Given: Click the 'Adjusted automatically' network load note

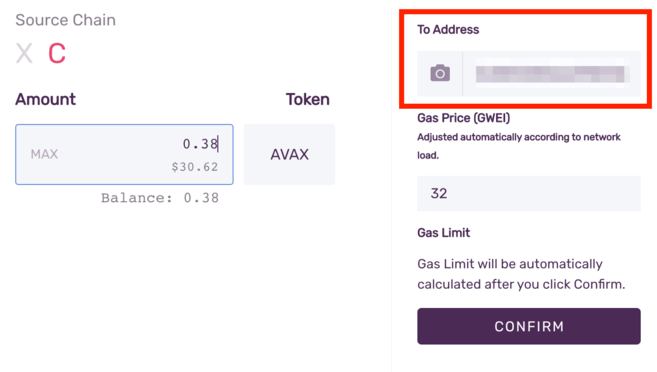Looking at the screenshot, I should pyautogui.click(x=519, y=146).
